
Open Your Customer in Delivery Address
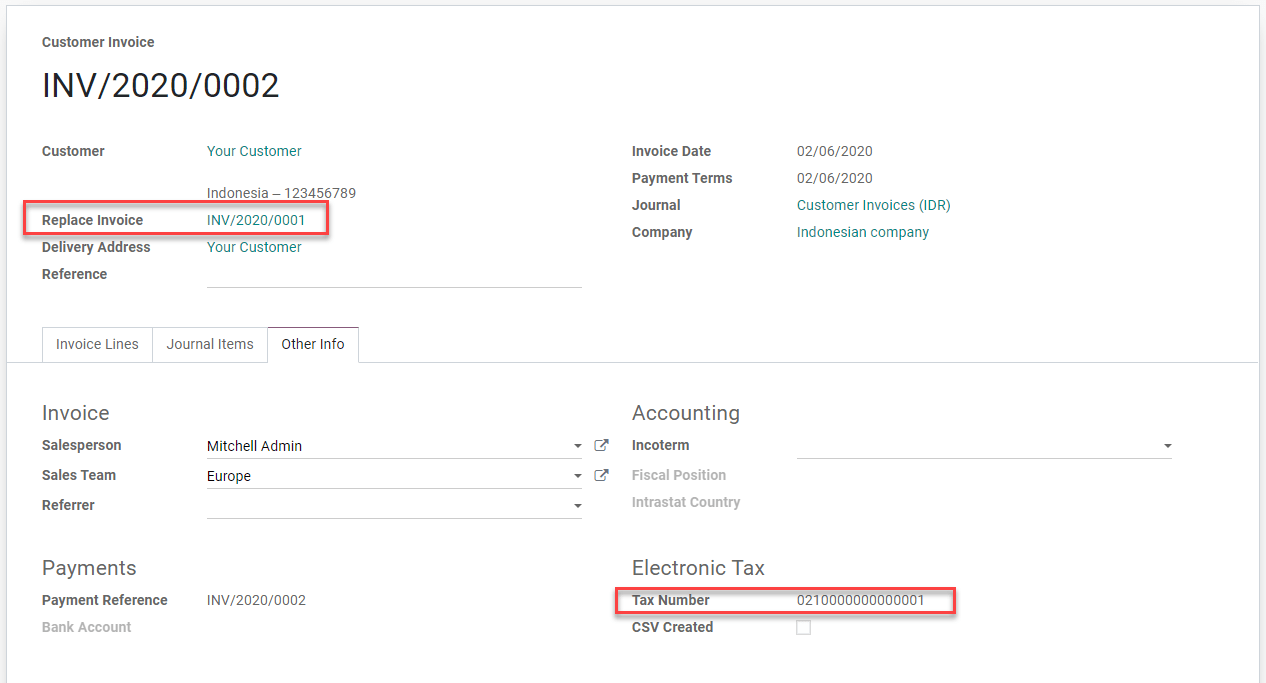[x=254, y=247]
